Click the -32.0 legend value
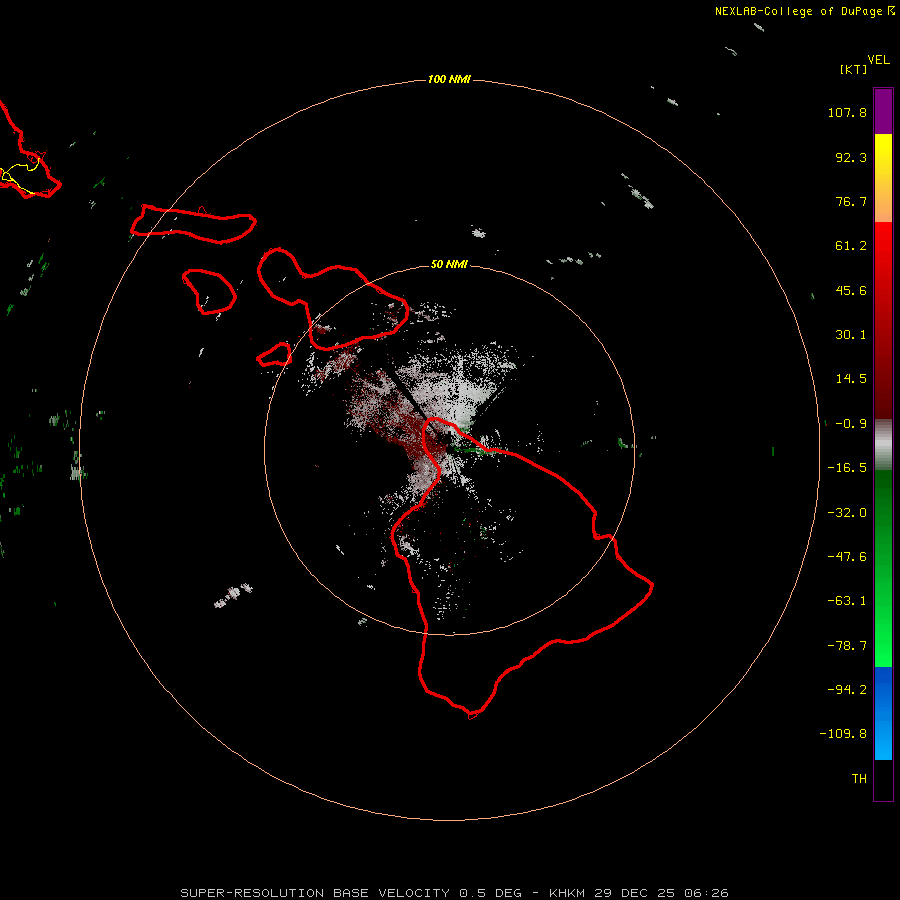 pyautogui.click(x=847, y=513)
